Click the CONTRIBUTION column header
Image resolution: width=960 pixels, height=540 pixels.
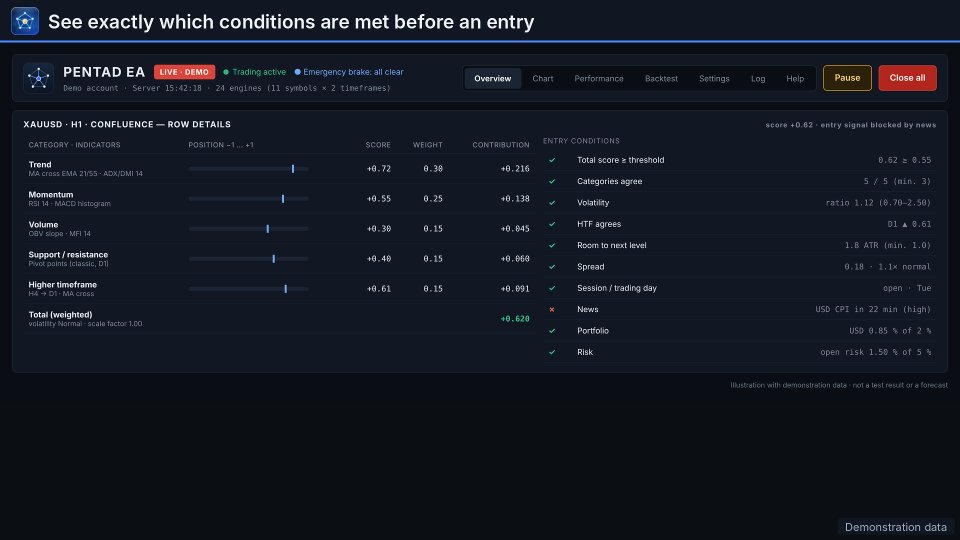pyautogui.click(x=501, y=145)
